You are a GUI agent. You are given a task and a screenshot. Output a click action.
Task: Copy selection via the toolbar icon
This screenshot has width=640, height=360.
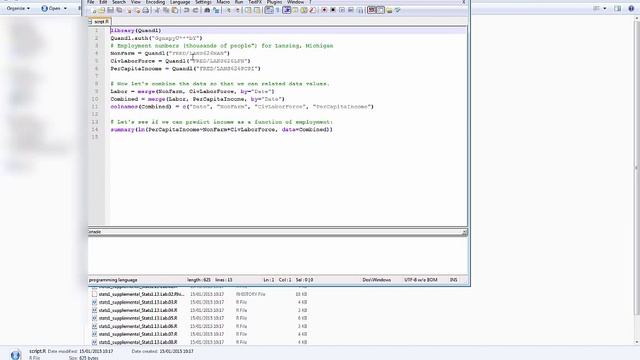[x=166, y=10]
